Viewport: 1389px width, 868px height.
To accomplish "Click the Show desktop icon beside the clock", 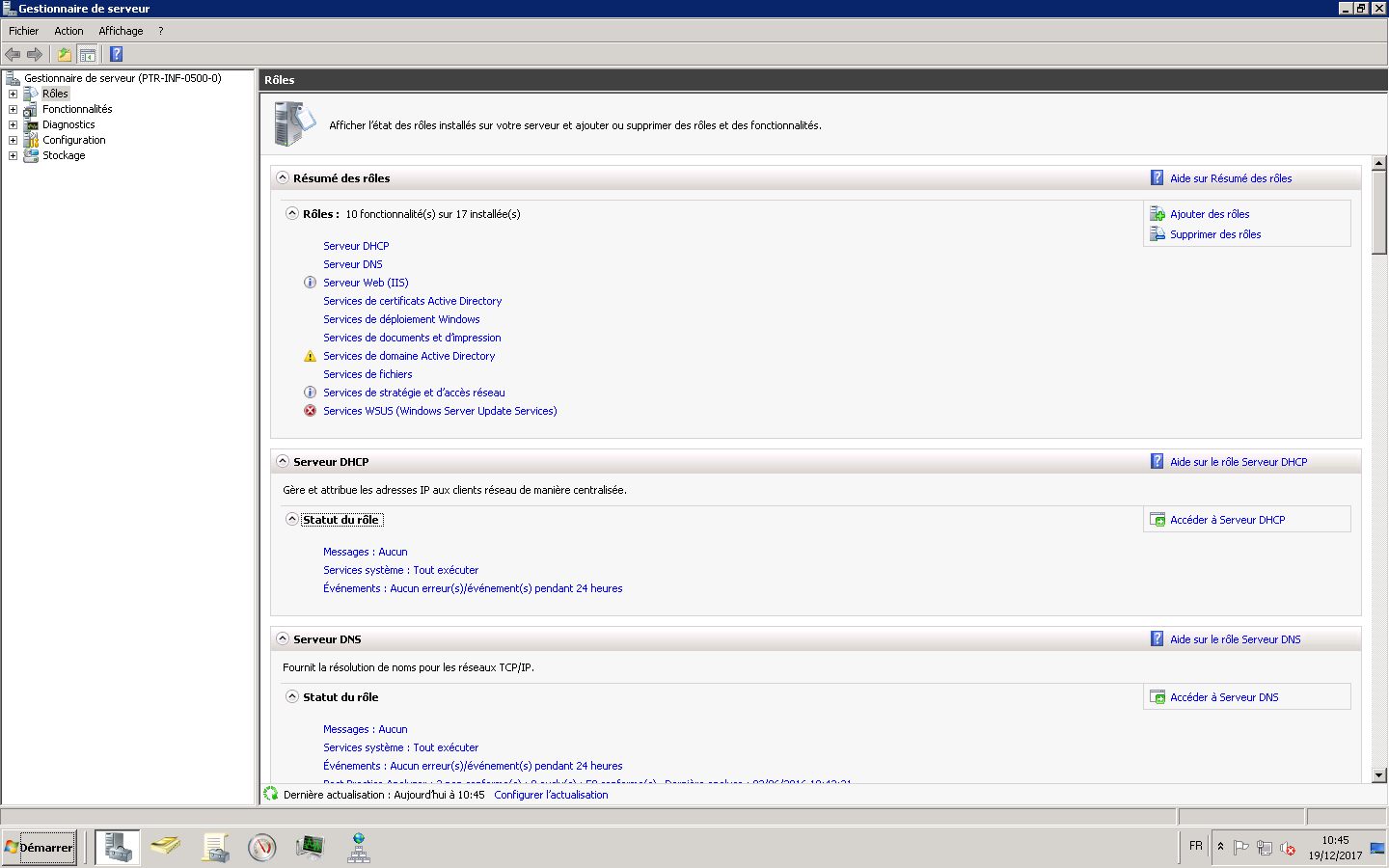I will pyautogui.click(x=1377, y=848).
